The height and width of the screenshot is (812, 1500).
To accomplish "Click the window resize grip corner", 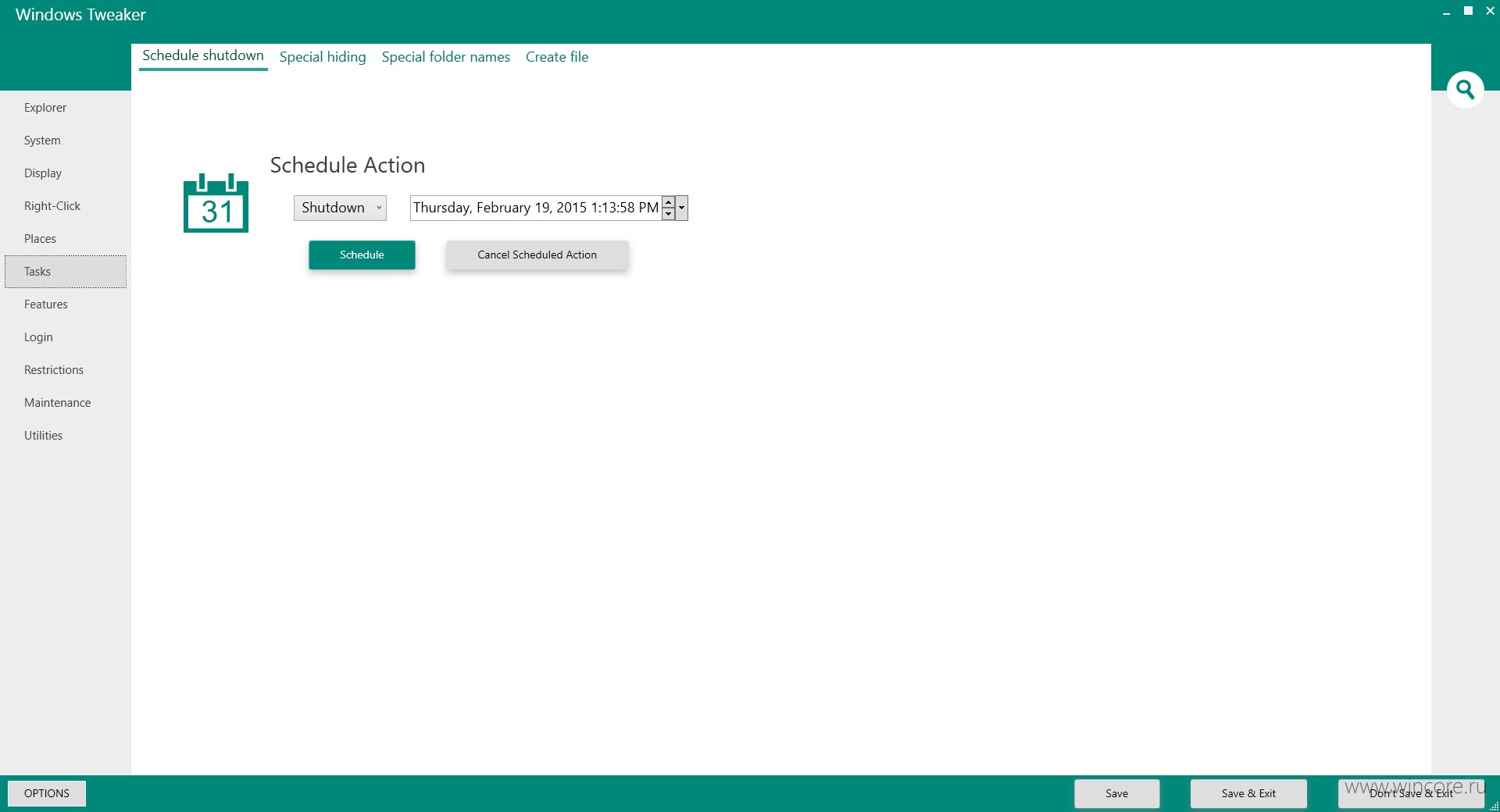I will click(x=1494, y=806).
